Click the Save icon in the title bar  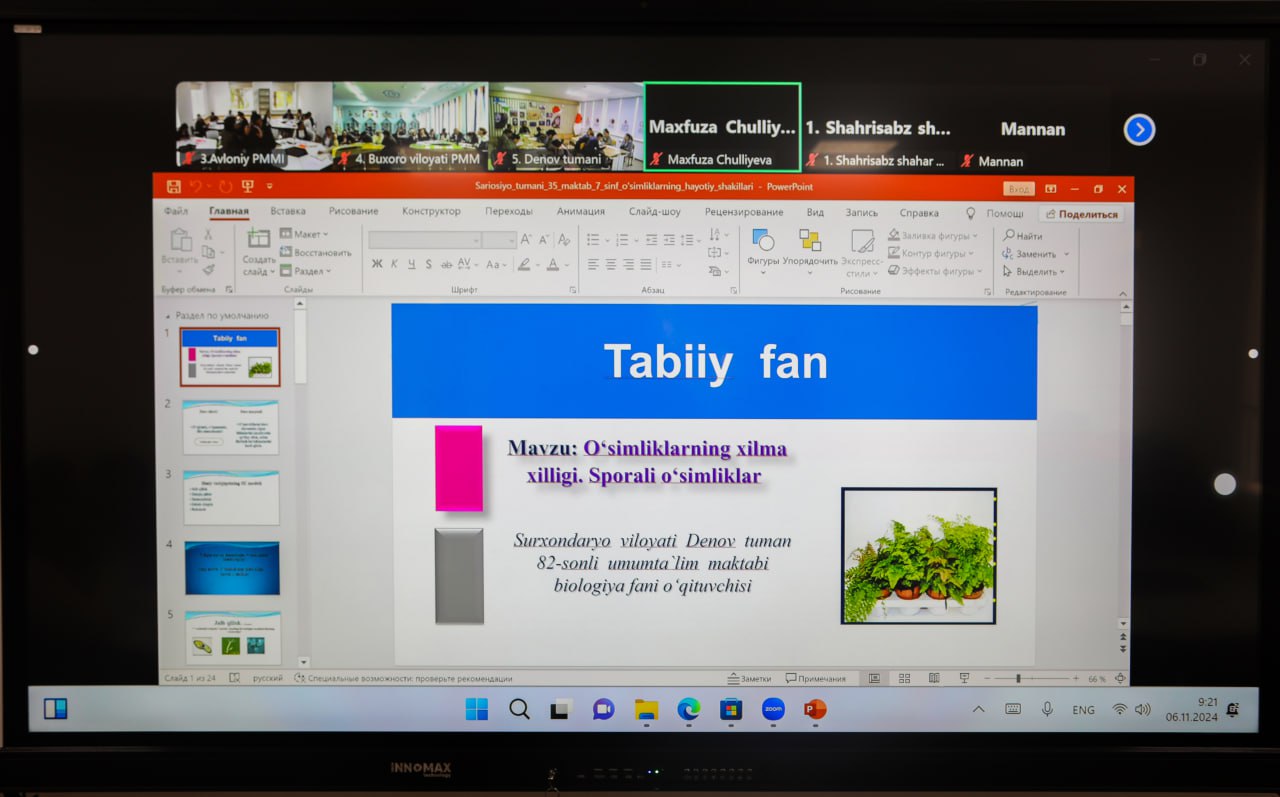174,187
